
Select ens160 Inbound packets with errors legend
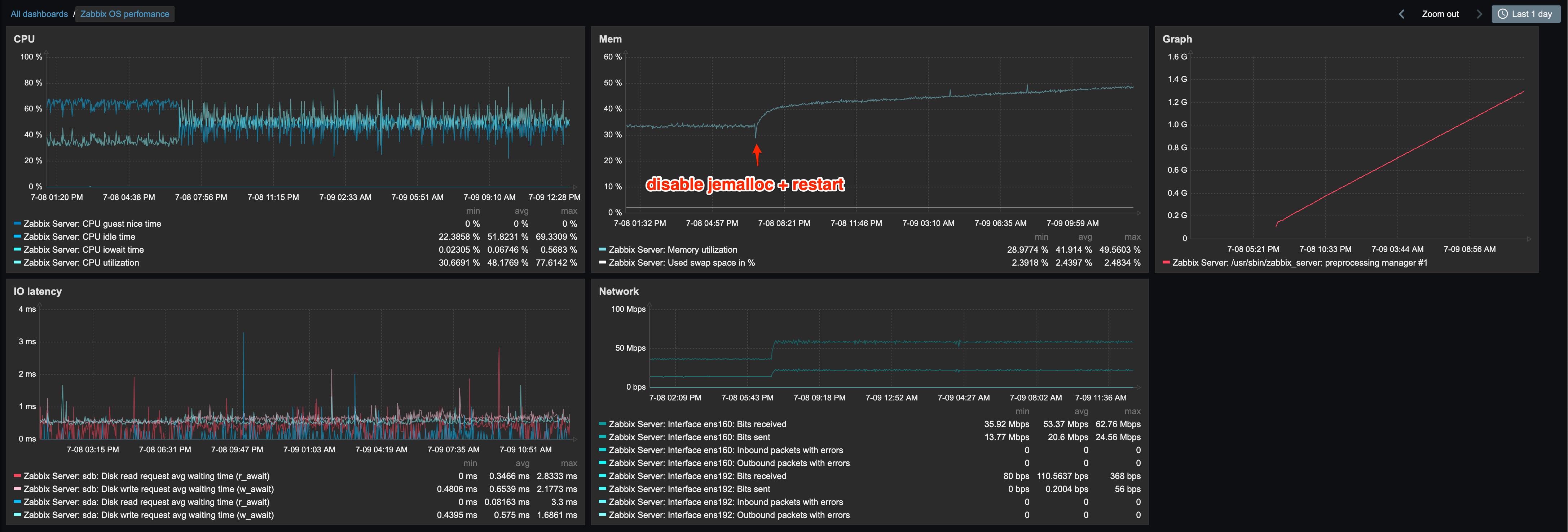click(x=726, y=451)
